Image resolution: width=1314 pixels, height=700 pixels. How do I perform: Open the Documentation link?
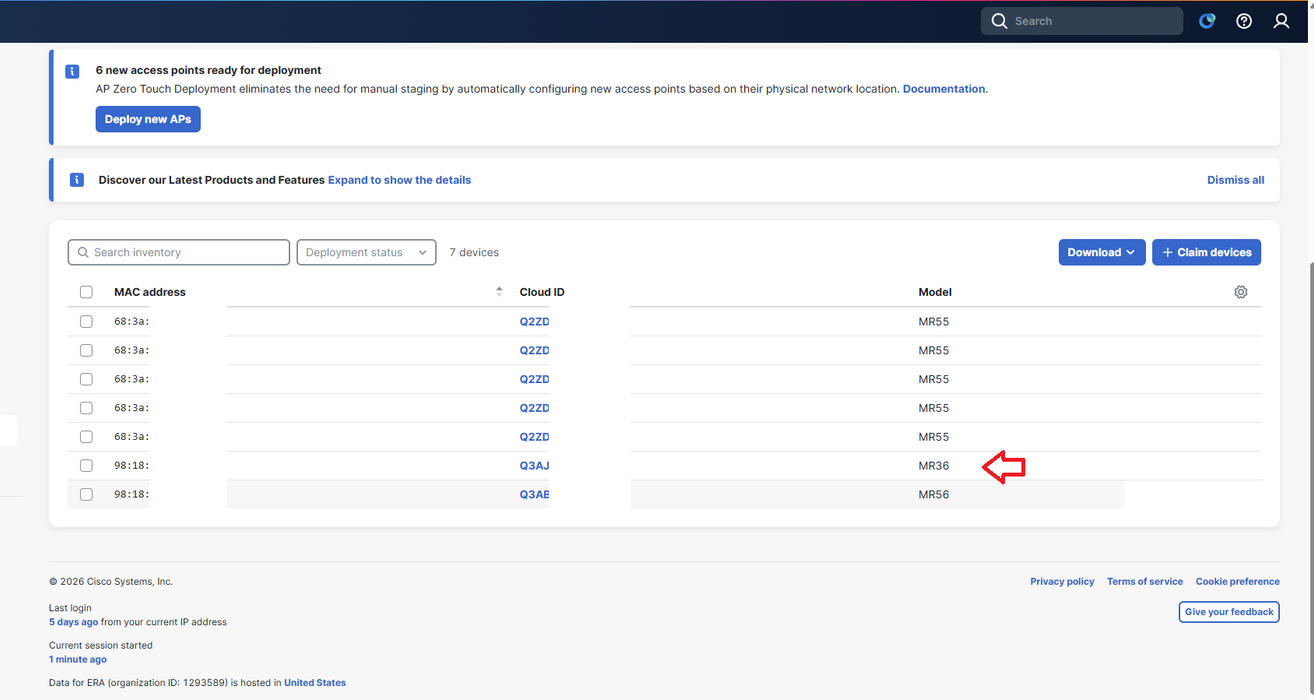point(944,89)
